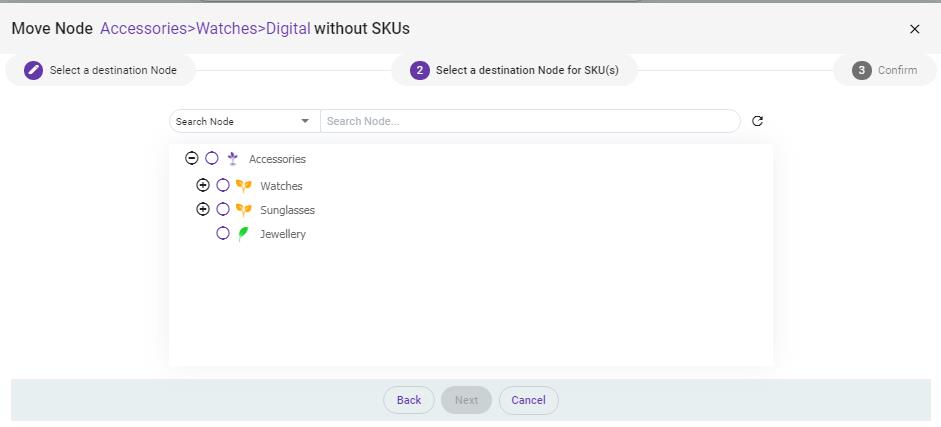This screenshot has height=427, width=941.
Task: Select the Sunglasses radio button
Action: tap(223, 209)
